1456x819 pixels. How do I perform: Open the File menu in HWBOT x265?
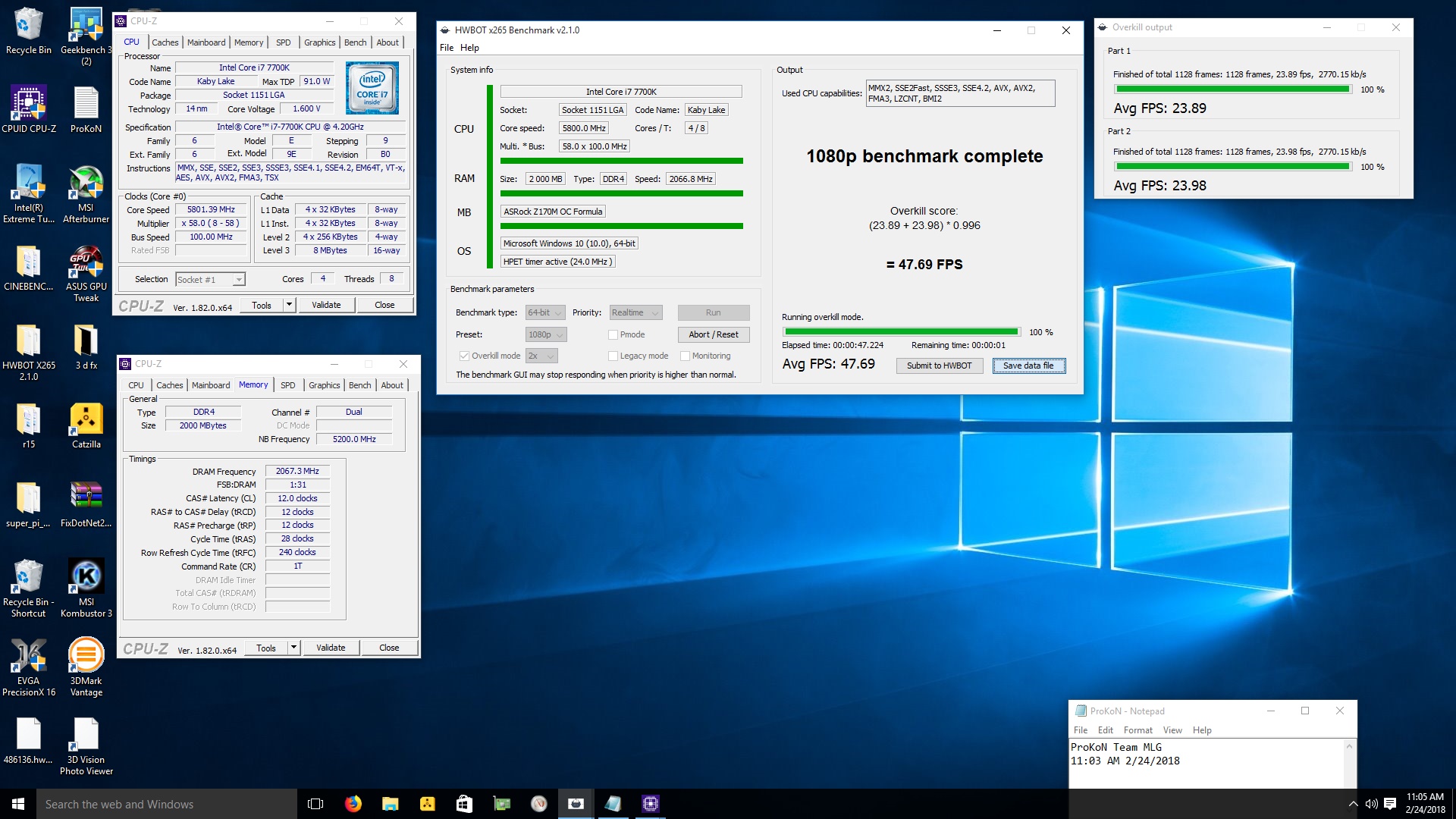tap(447, 48)
